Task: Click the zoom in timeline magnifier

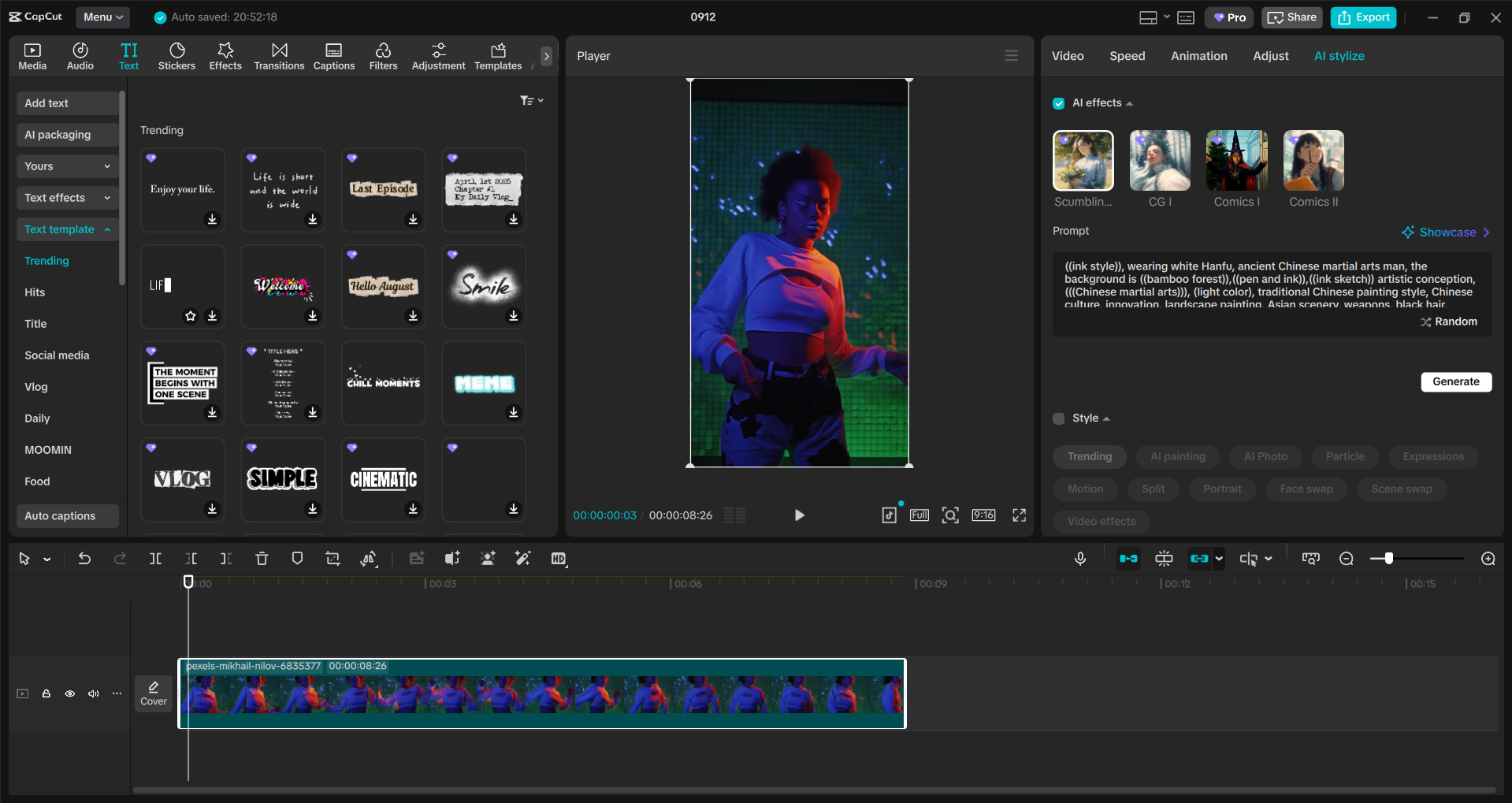Action: point(1488,559)
